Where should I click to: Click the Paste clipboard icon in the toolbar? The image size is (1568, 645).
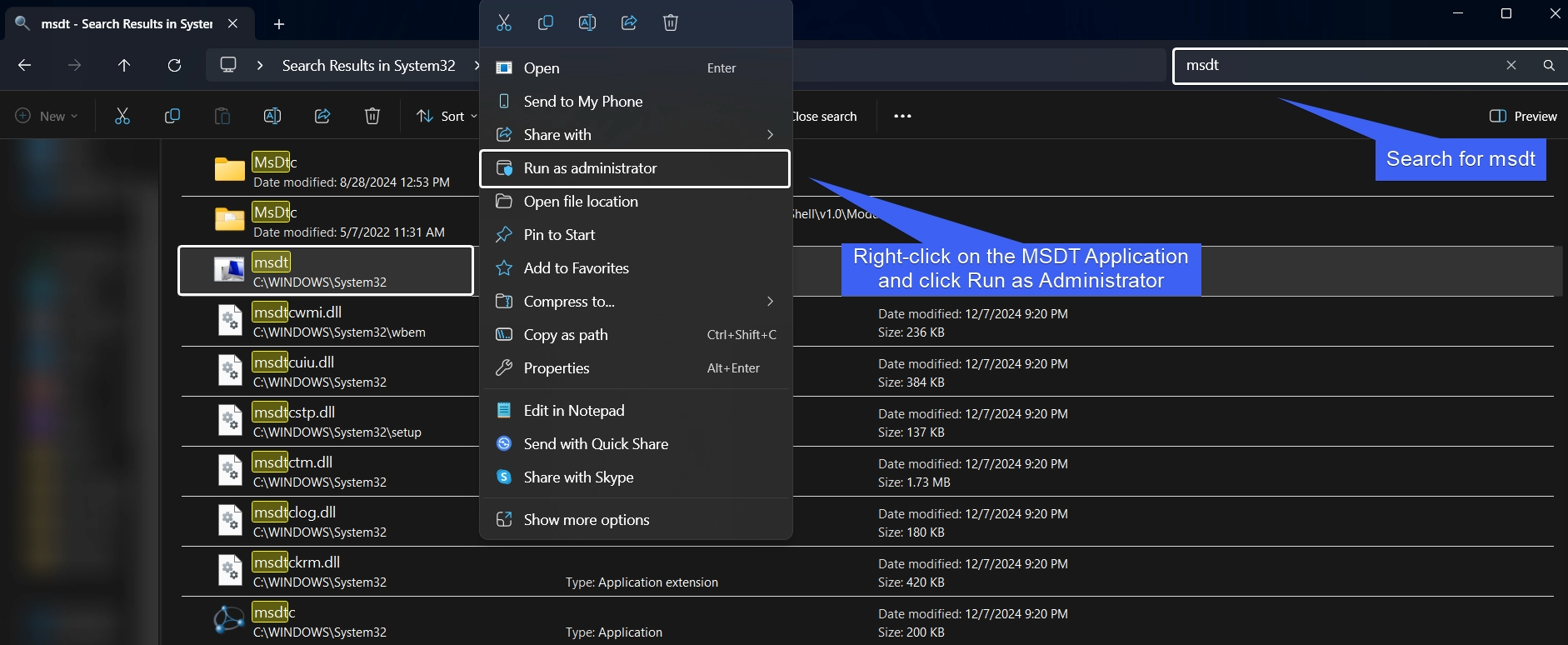coord(222,116)
